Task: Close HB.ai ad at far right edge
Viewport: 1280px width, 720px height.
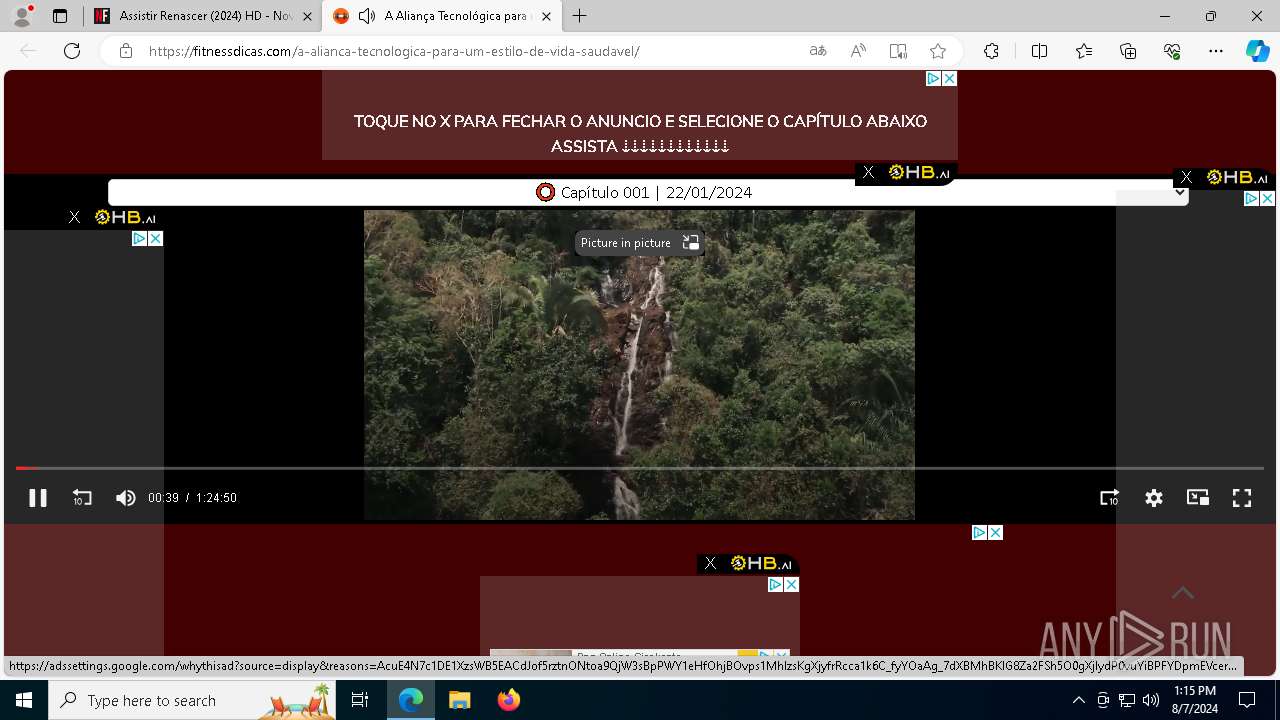Action: pyautogui.click(x=1186, y=177)
